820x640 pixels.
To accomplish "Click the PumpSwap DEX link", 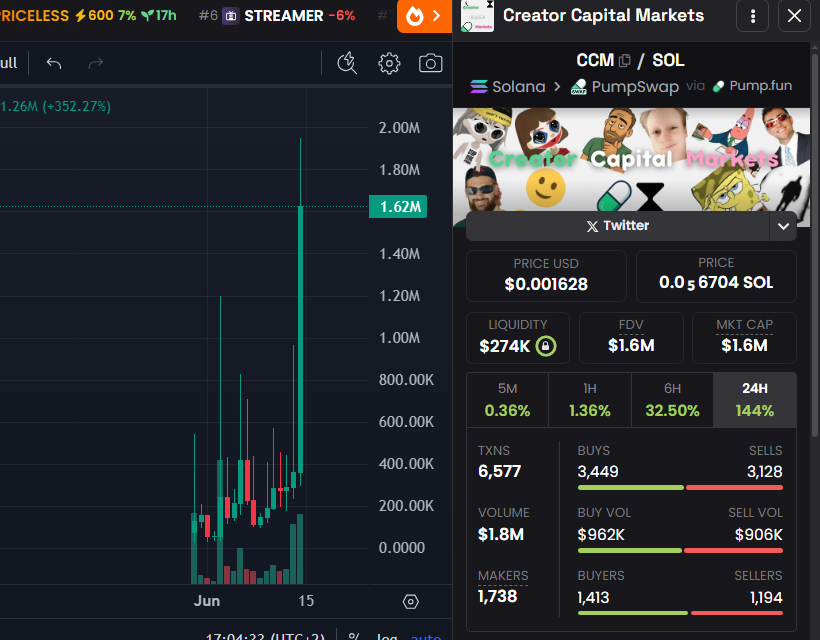I will [624, 86].
